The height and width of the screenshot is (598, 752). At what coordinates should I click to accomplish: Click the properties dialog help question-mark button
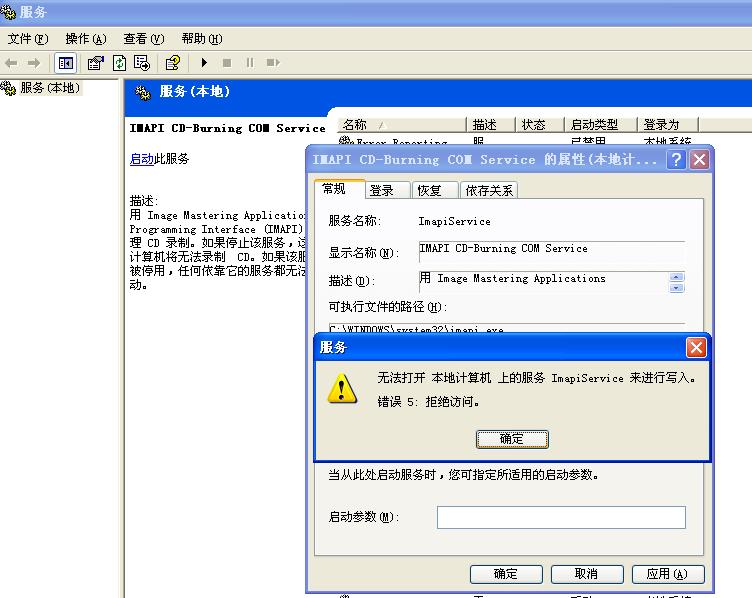[x=676, y=159]
